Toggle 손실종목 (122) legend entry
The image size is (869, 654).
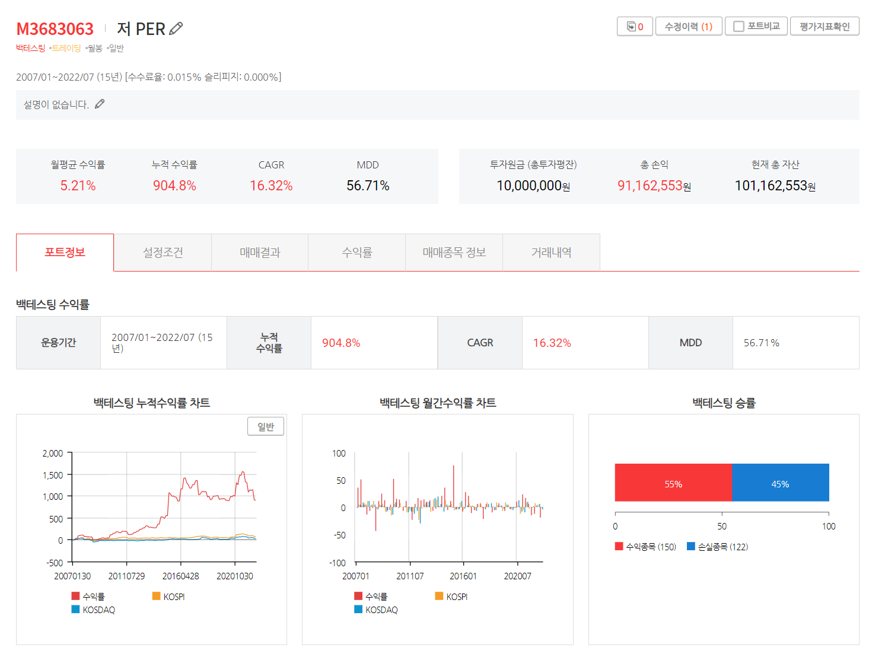click(x=718, y=546)
